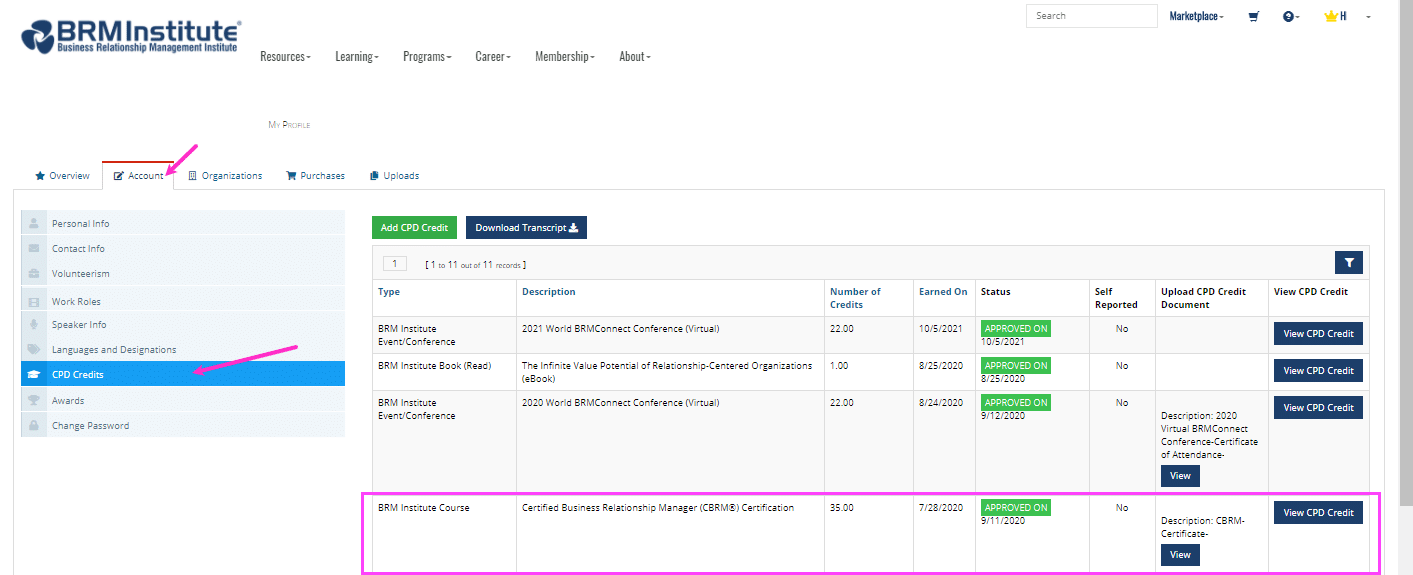Click the APPROVED ON 9/11/2020 status

(x=1016, y=513)
